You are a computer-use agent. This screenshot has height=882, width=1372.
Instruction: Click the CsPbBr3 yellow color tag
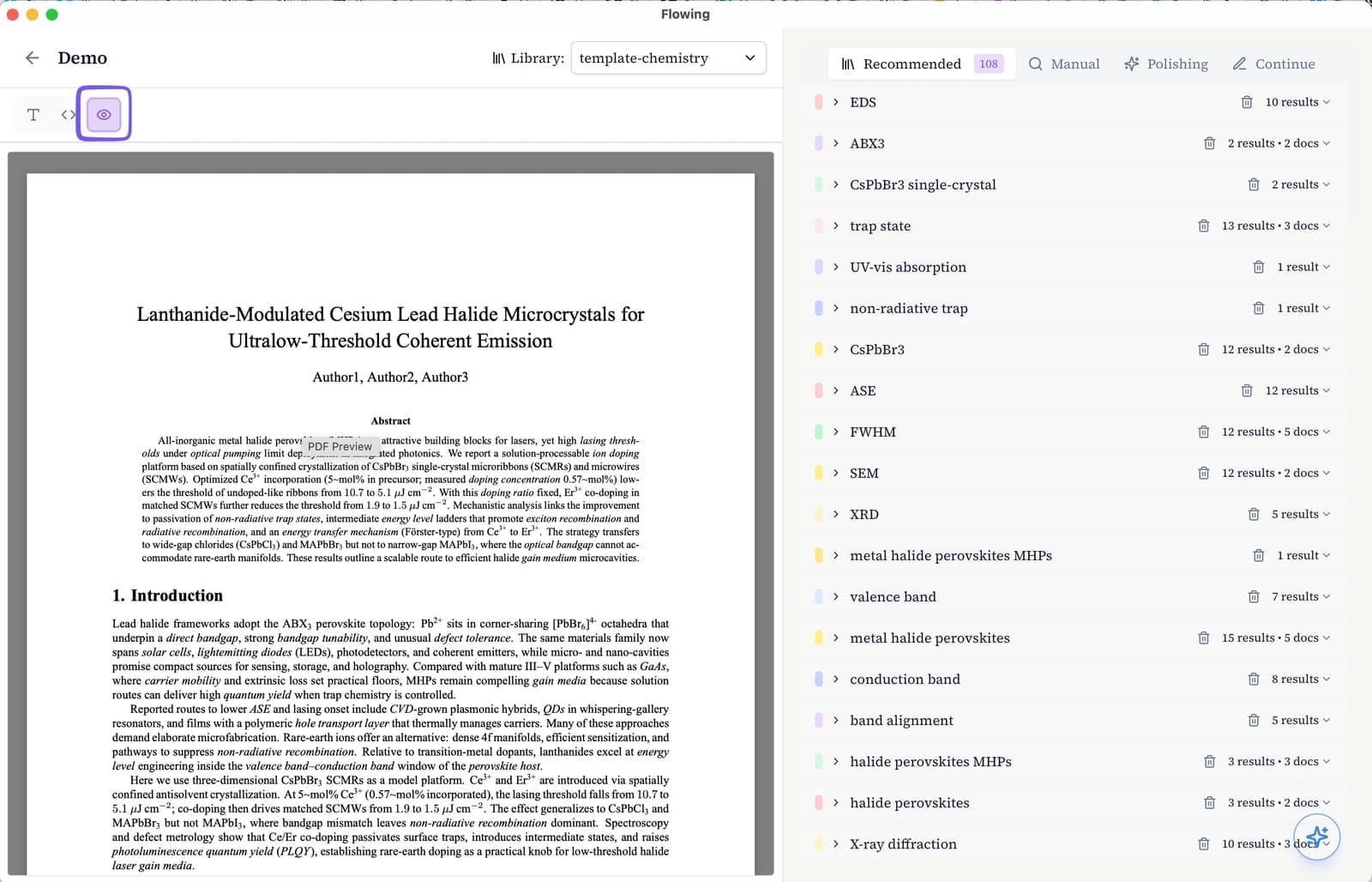[819, 349]
